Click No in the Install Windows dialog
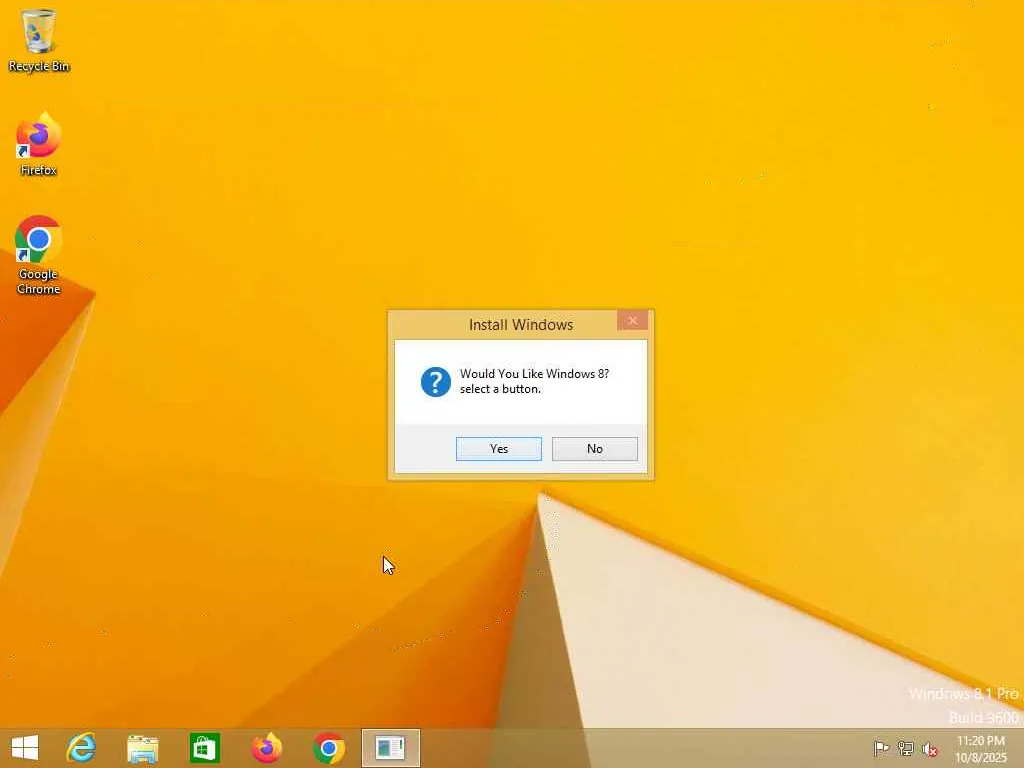 [x=595, y=449]
